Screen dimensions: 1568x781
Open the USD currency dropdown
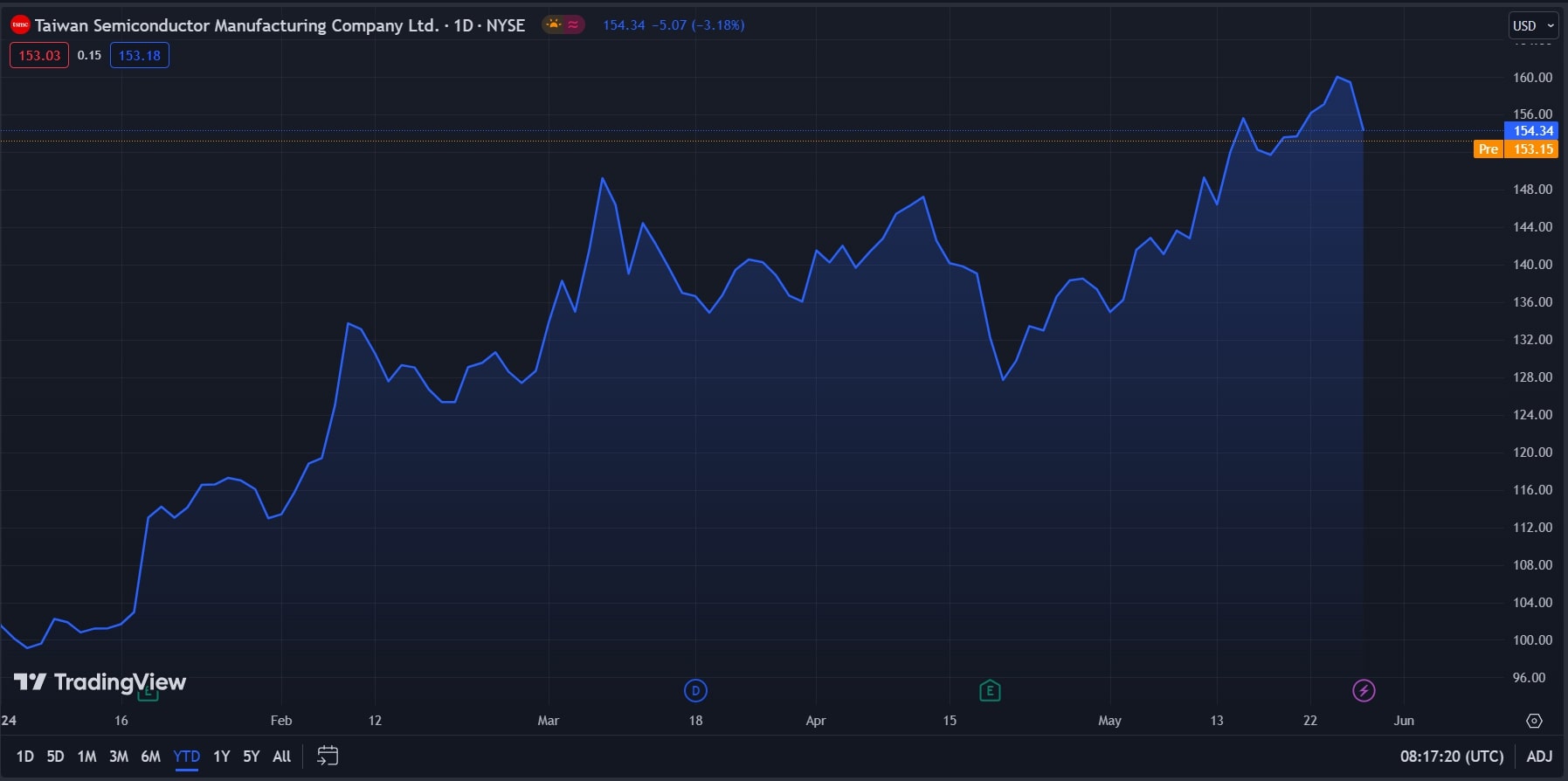[1534, 25]
